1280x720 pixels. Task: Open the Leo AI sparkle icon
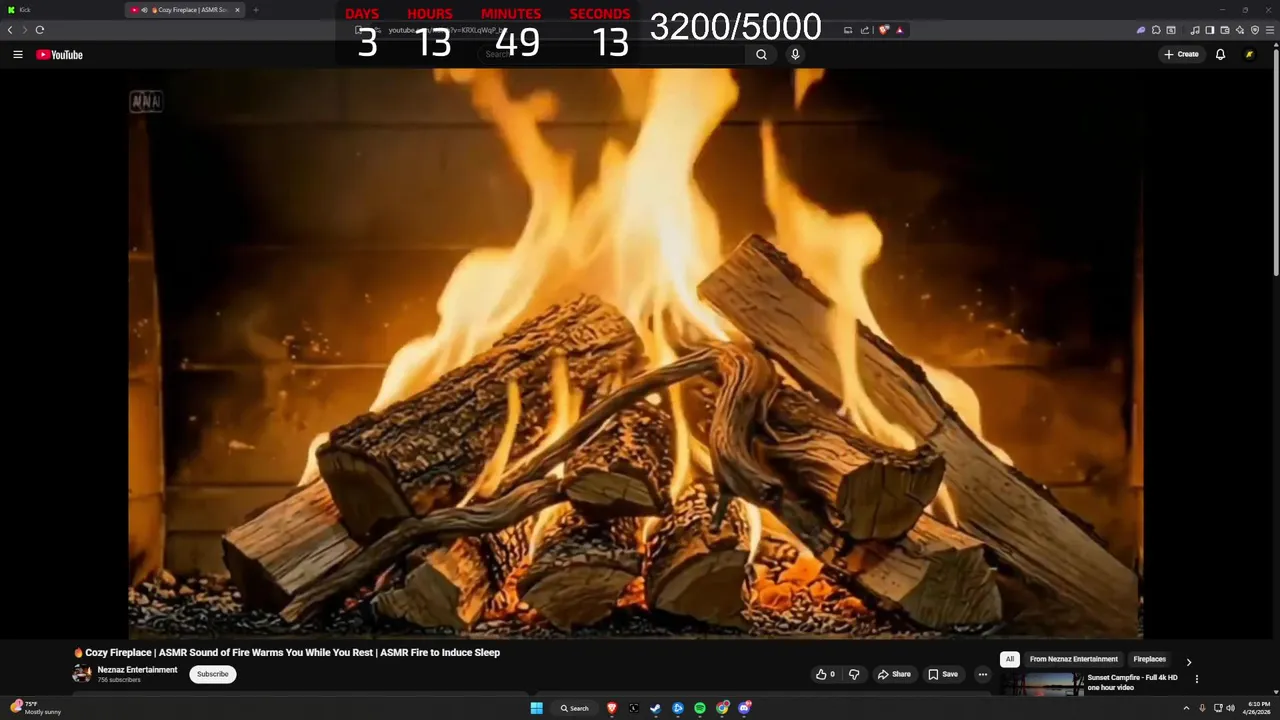[x=1240, y=30]
